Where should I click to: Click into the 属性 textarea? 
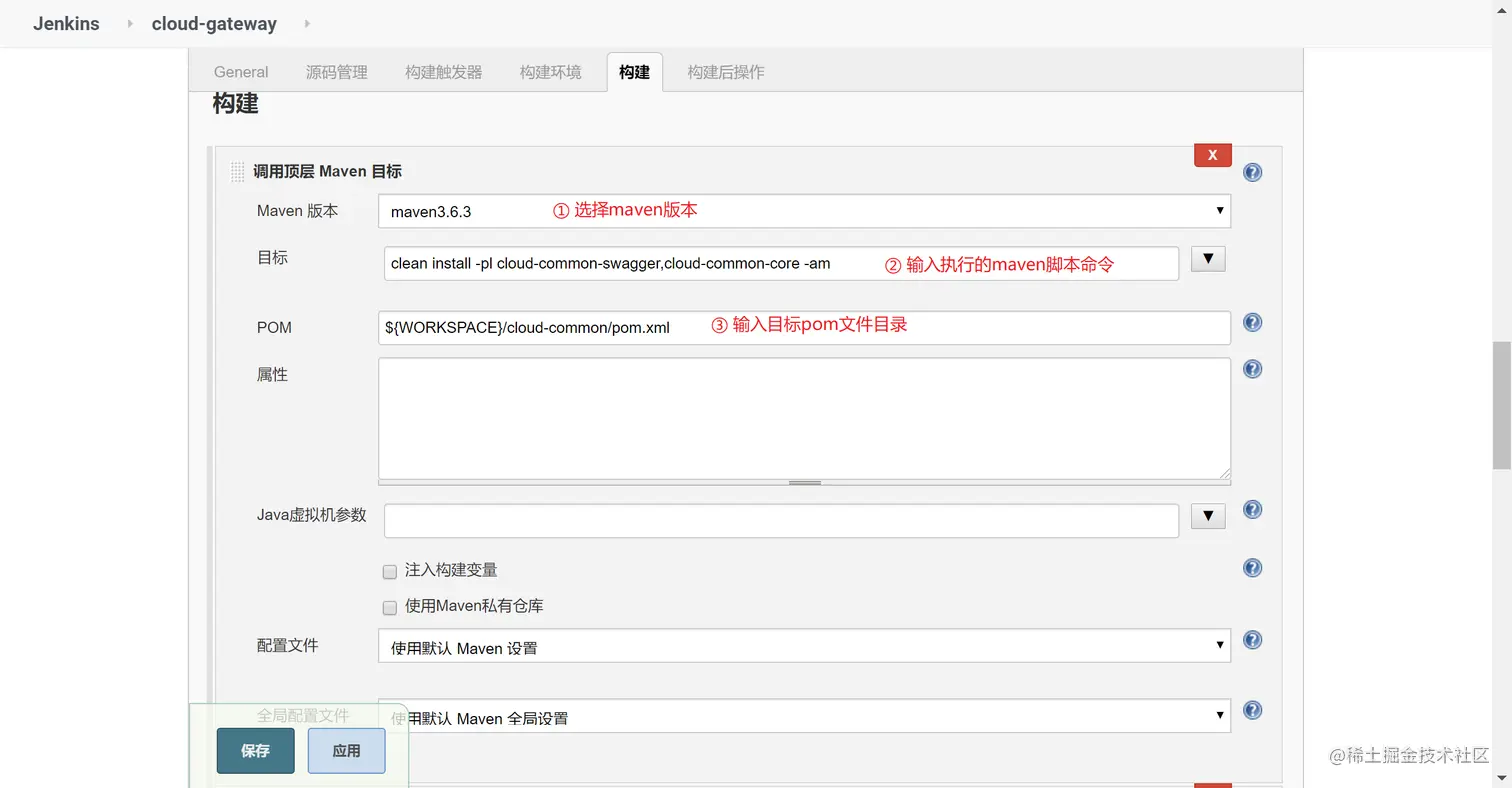pyautogui.click(x=804, y=418)
